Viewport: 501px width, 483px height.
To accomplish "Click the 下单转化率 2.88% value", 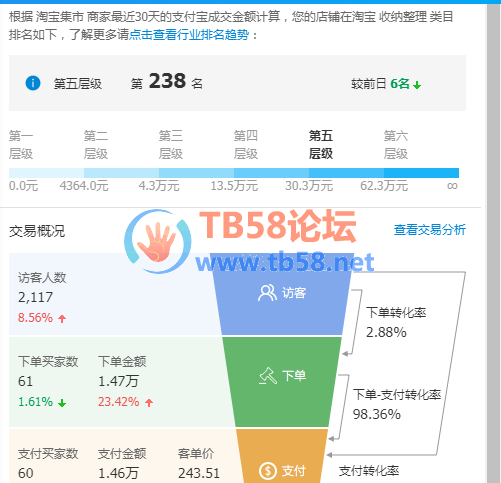I will point(386,332).
